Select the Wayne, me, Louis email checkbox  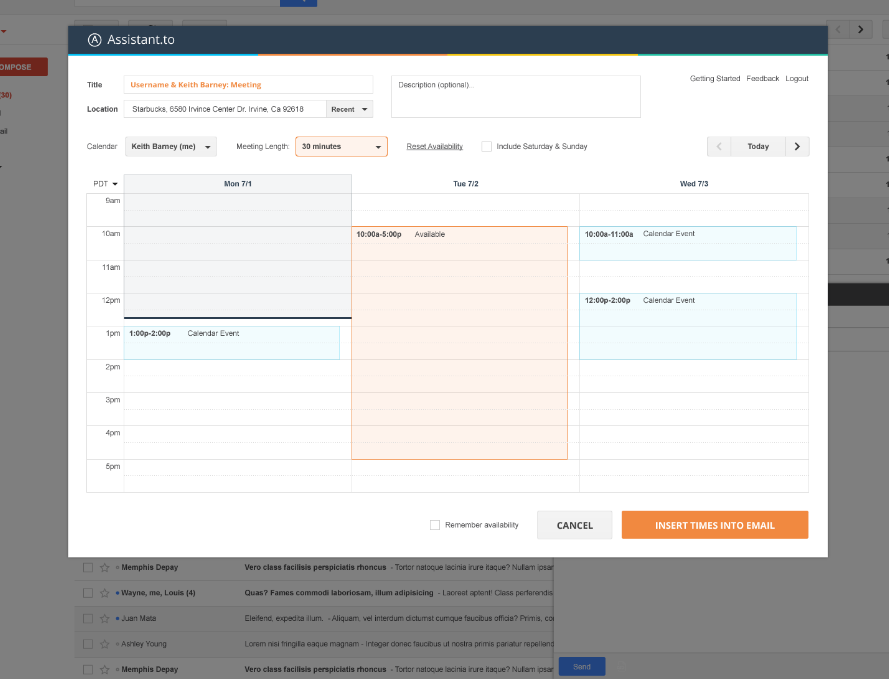[88, 593]
